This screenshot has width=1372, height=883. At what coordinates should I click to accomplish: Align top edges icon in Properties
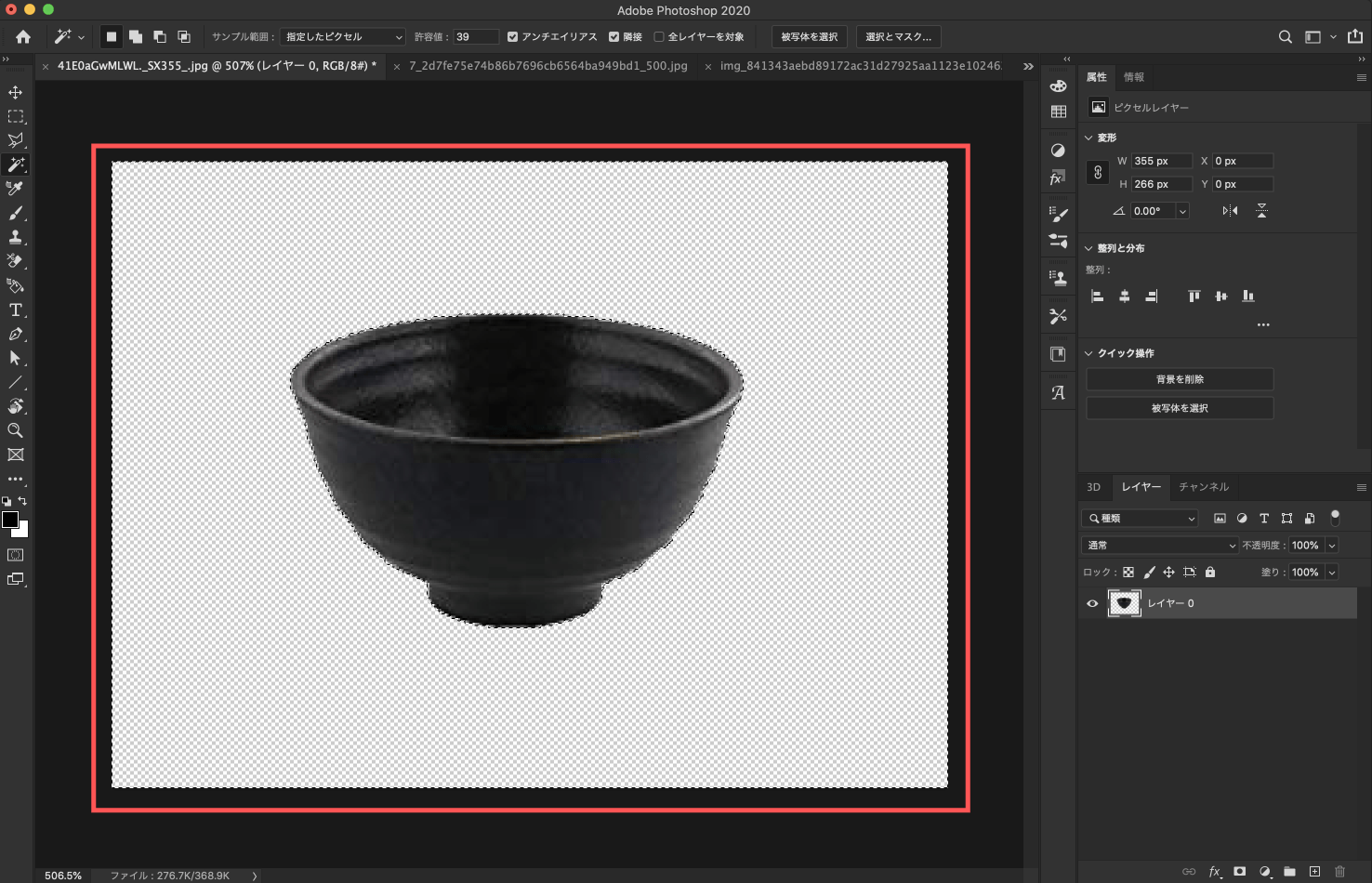(x=1194, y=296)
